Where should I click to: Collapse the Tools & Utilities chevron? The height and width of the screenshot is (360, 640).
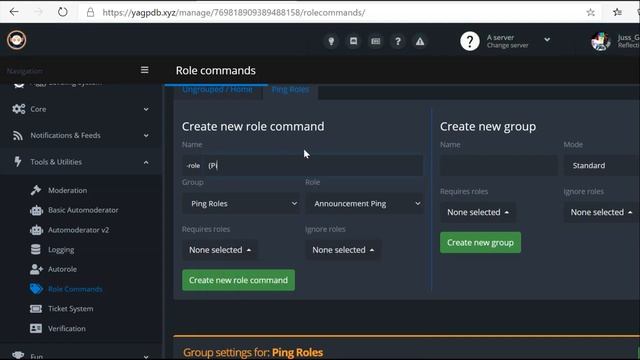(146, 162)
